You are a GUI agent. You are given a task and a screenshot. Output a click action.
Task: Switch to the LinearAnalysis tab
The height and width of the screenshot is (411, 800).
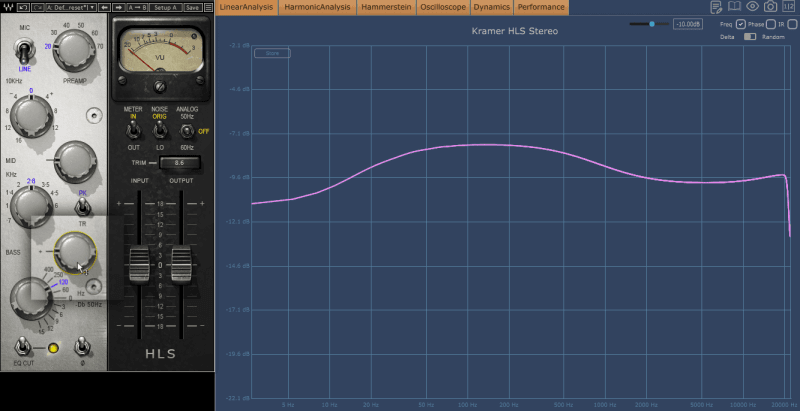pyautogui.click(x=246, y=7)
